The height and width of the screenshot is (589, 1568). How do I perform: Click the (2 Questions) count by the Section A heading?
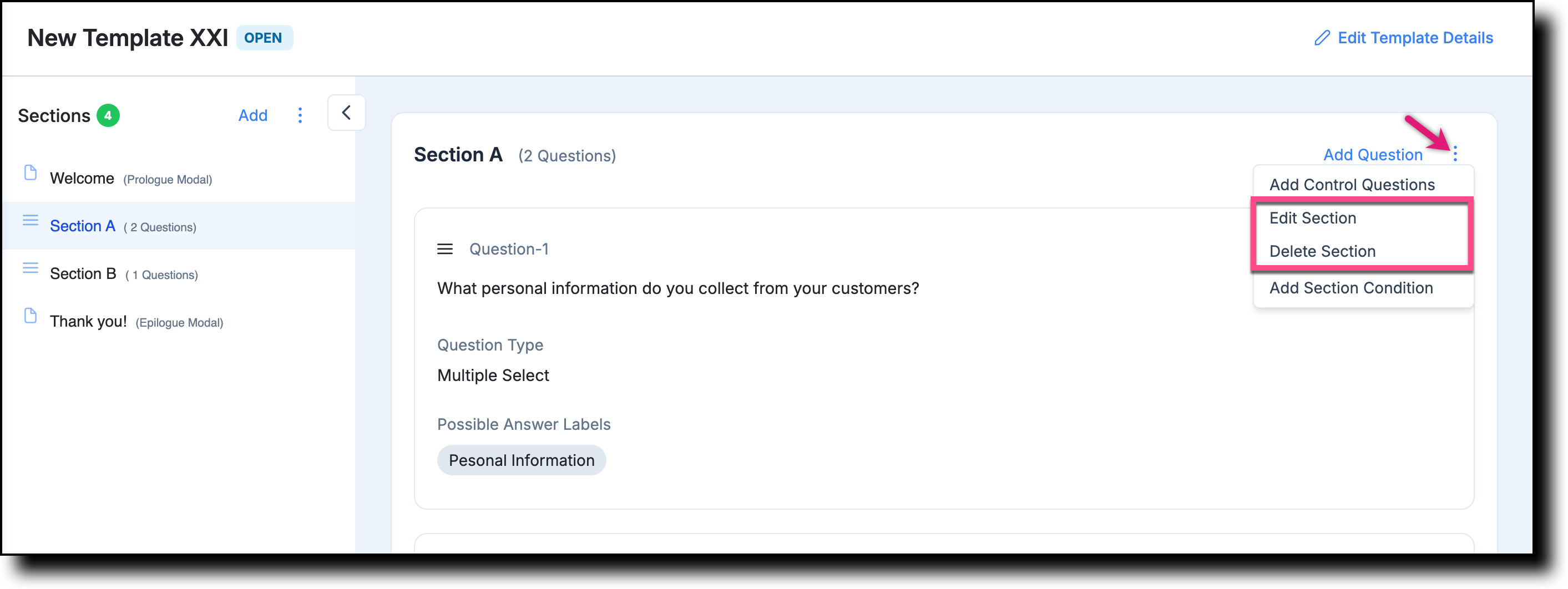click(x=566, y=156)
